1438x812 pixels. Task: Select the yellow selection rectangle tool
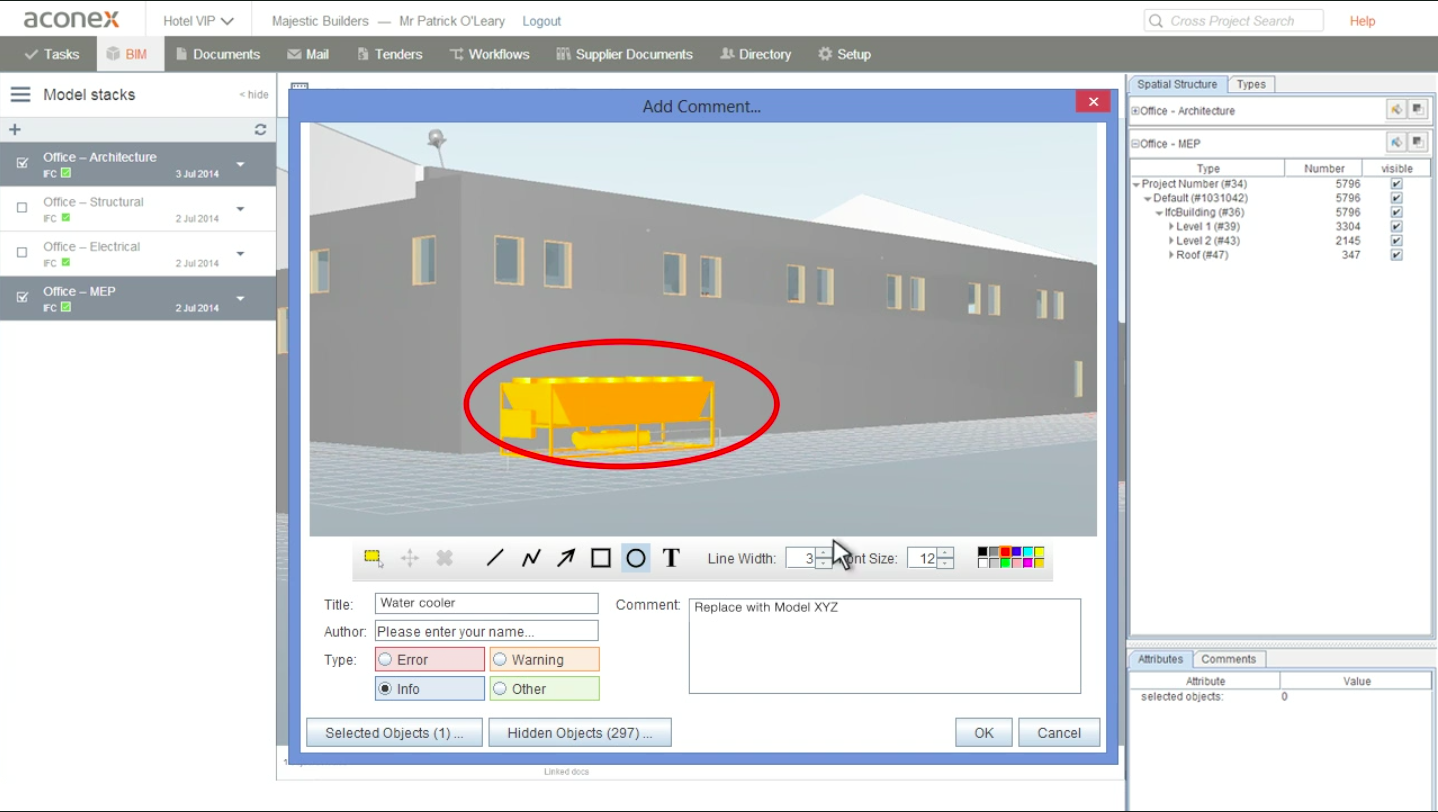point(374,558)
